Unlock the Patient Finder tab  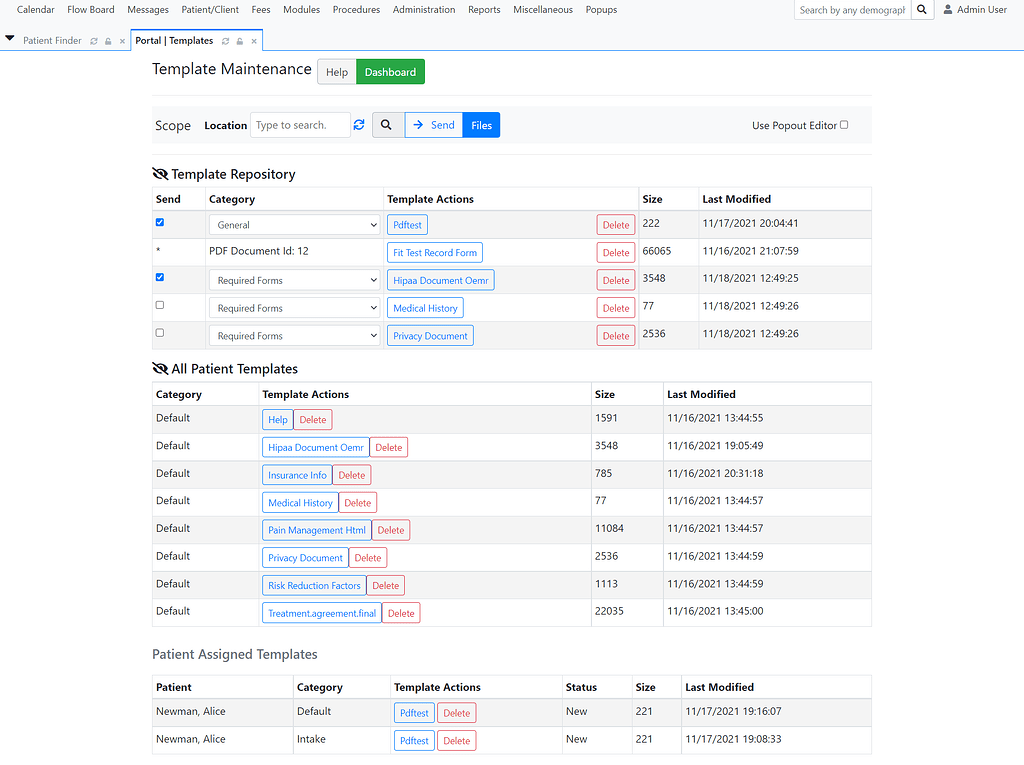(x=108, y=41)
